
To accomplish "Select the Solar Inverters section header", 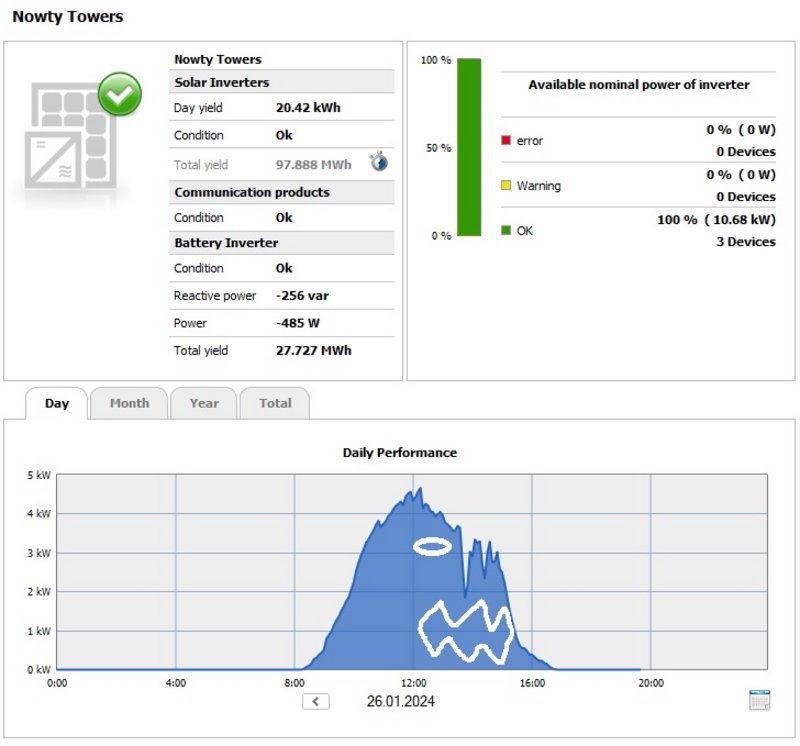I will coord(282,82).
